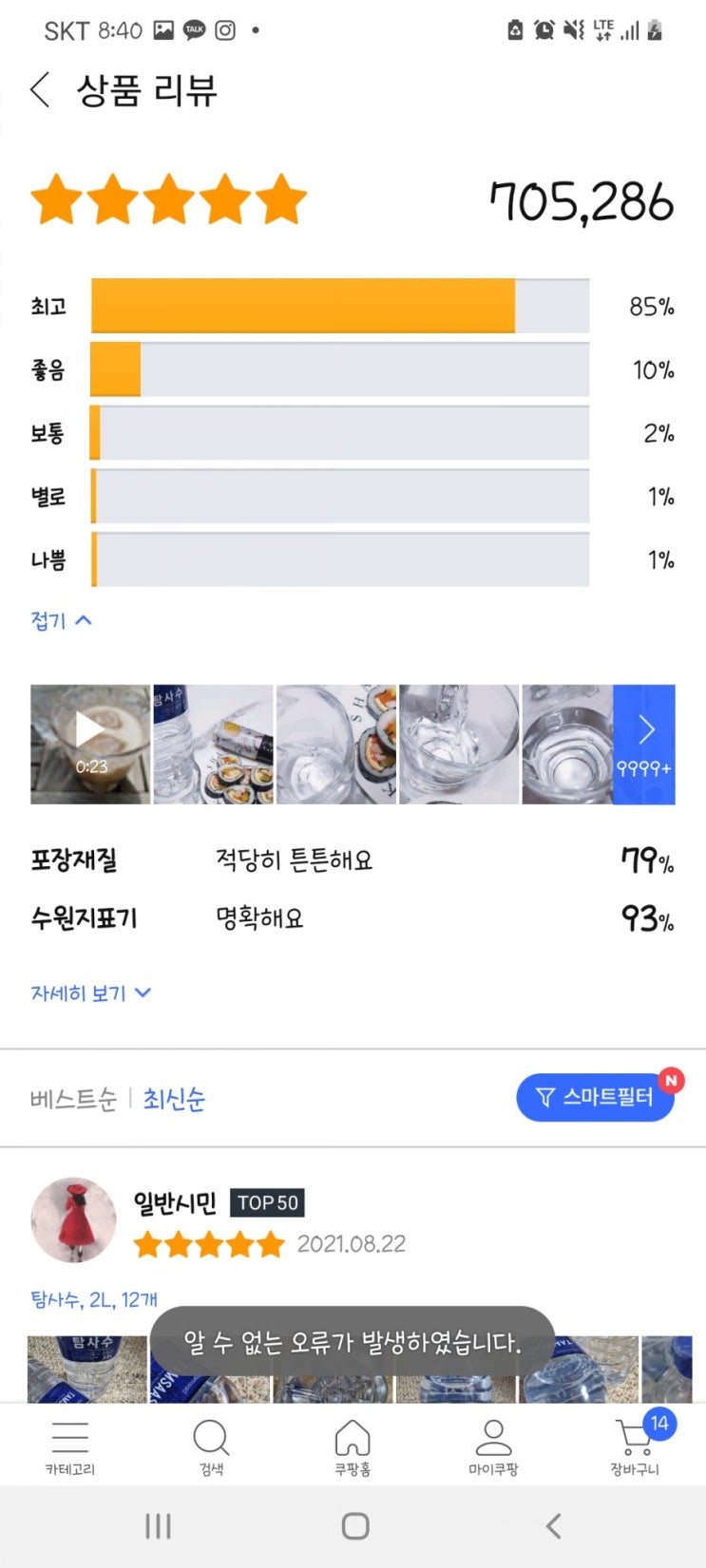Screen dimensions: 706x1568
Task: Expand details with 자세히 보기
Action: [90, 993]
